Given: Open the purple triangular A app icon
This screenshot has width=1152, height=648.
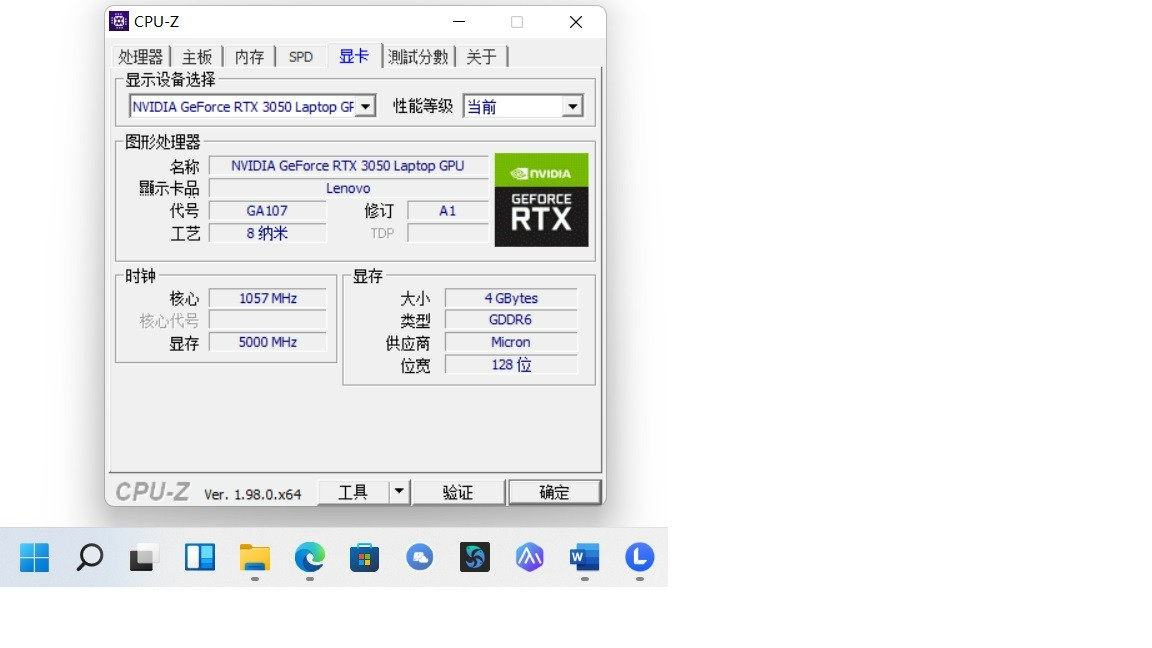Looking at the screenshot, I should (x=530, y=558).
